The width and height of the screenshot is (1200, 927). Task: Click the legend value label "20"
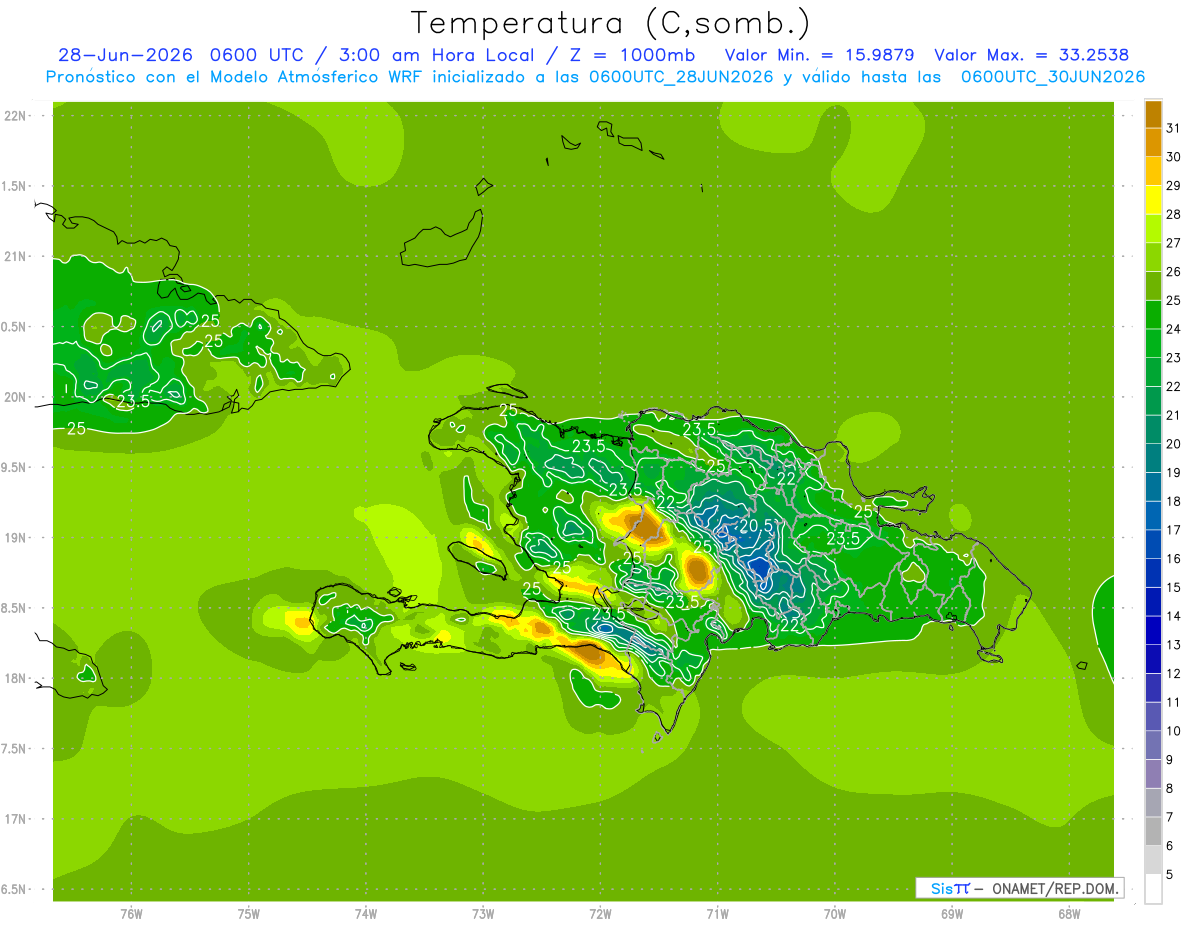click(1174, 444)
